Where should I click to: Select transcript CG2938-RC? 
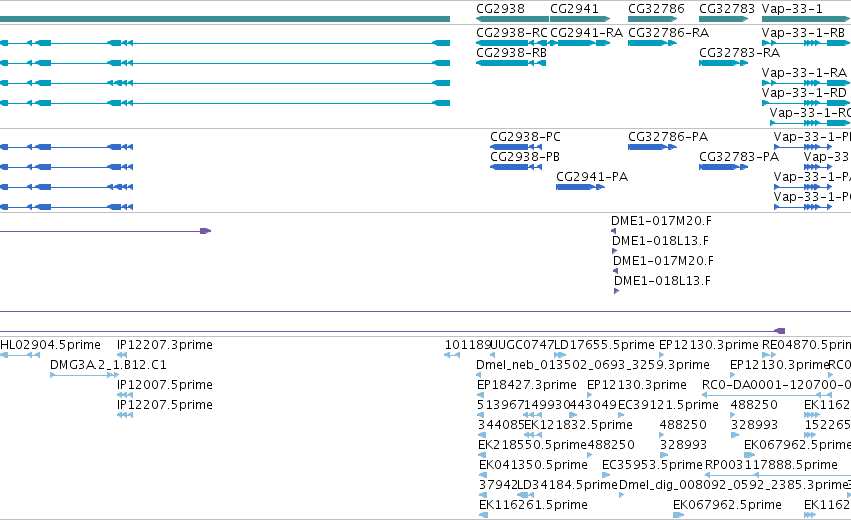click(512, 33)
